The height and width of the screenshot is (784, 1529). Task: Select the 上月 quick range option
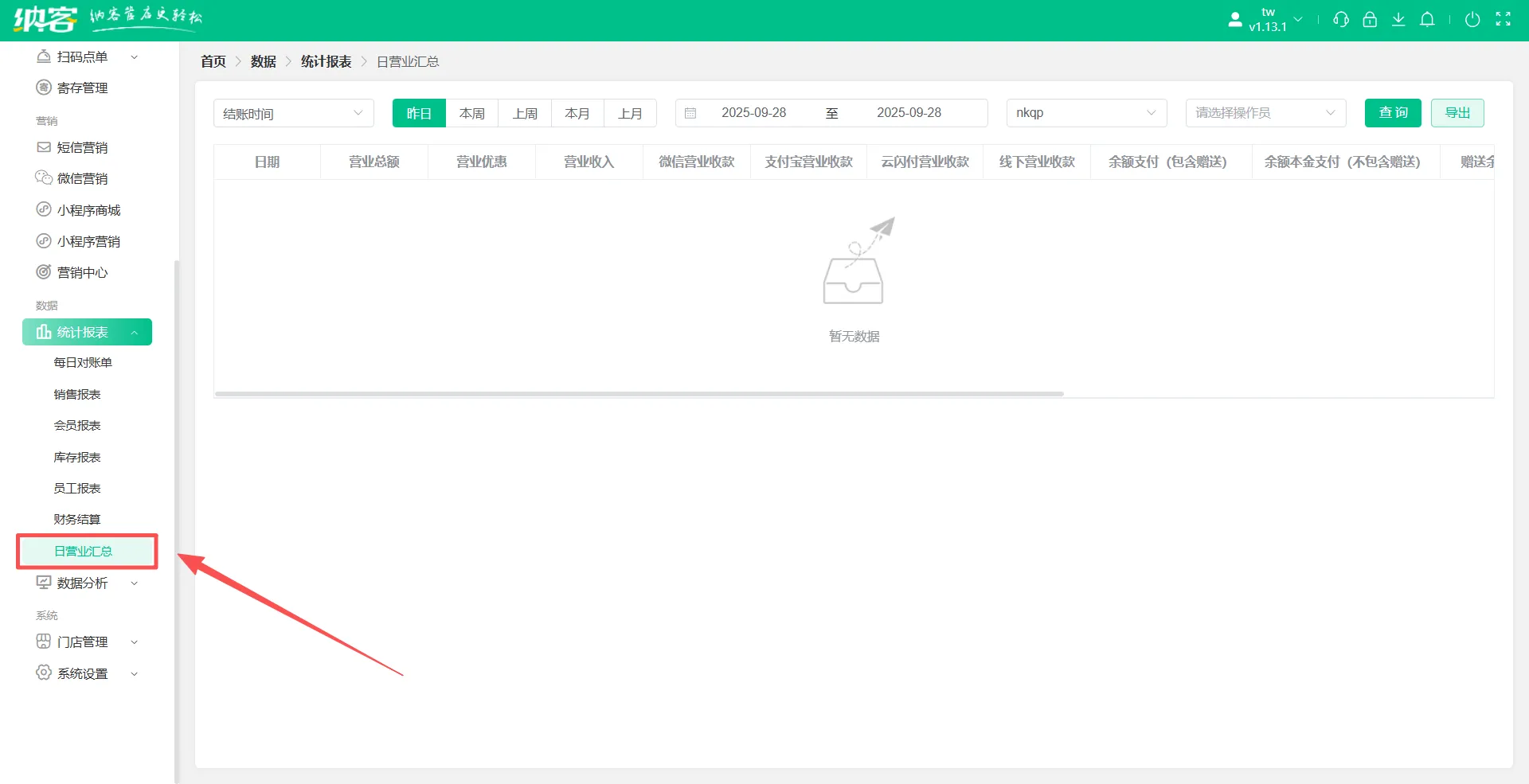(630, 113)
